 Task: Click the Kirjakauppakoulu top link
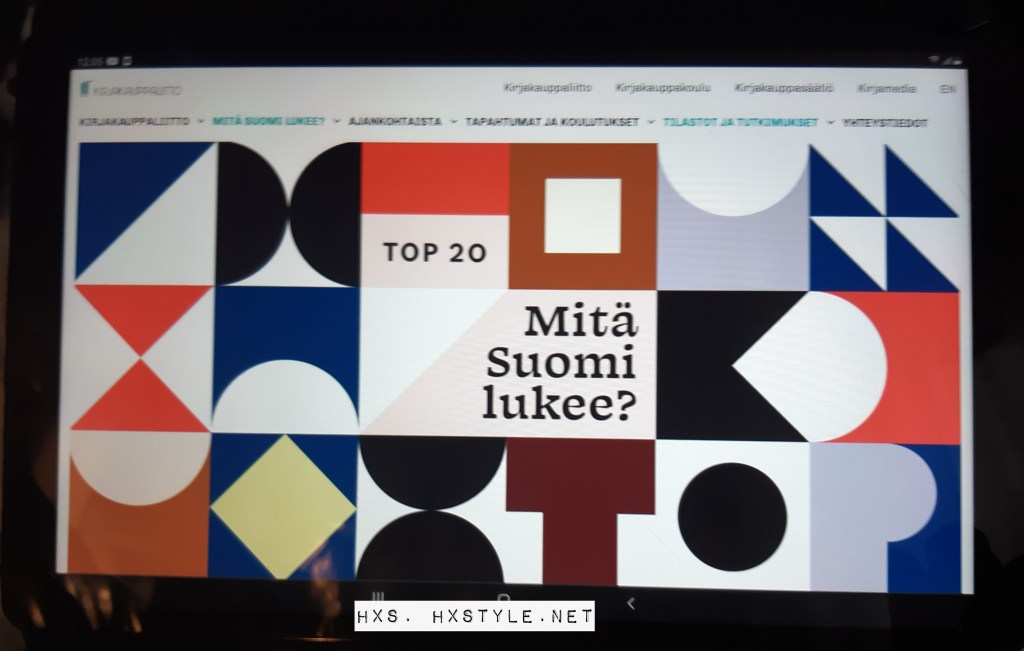(x=663, y=88)
